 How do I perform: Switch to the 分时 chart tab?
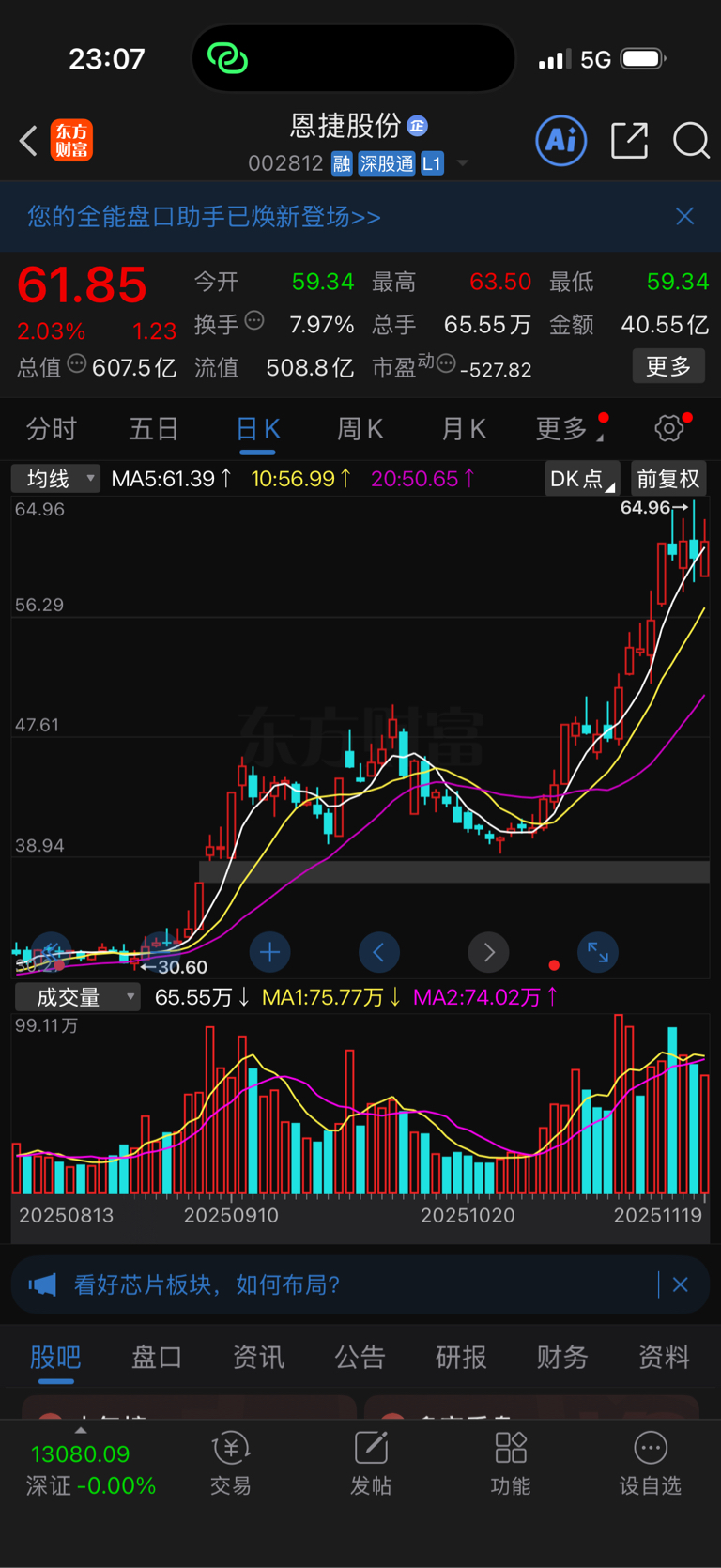[x=52, y=429]
